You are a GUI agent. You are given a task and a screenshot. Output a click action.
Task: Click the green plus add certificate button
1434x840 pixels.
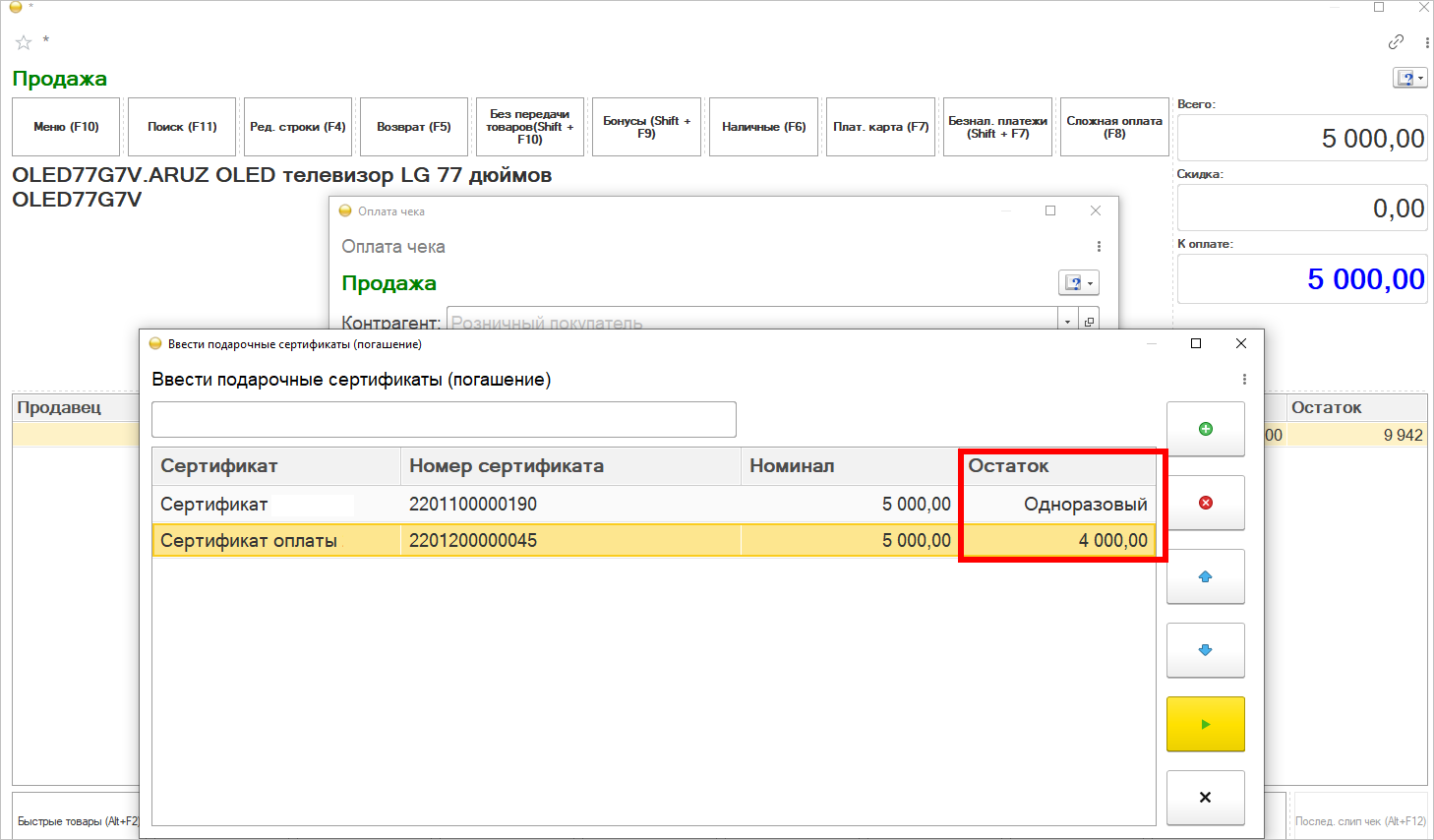(x=1205, y=429)
